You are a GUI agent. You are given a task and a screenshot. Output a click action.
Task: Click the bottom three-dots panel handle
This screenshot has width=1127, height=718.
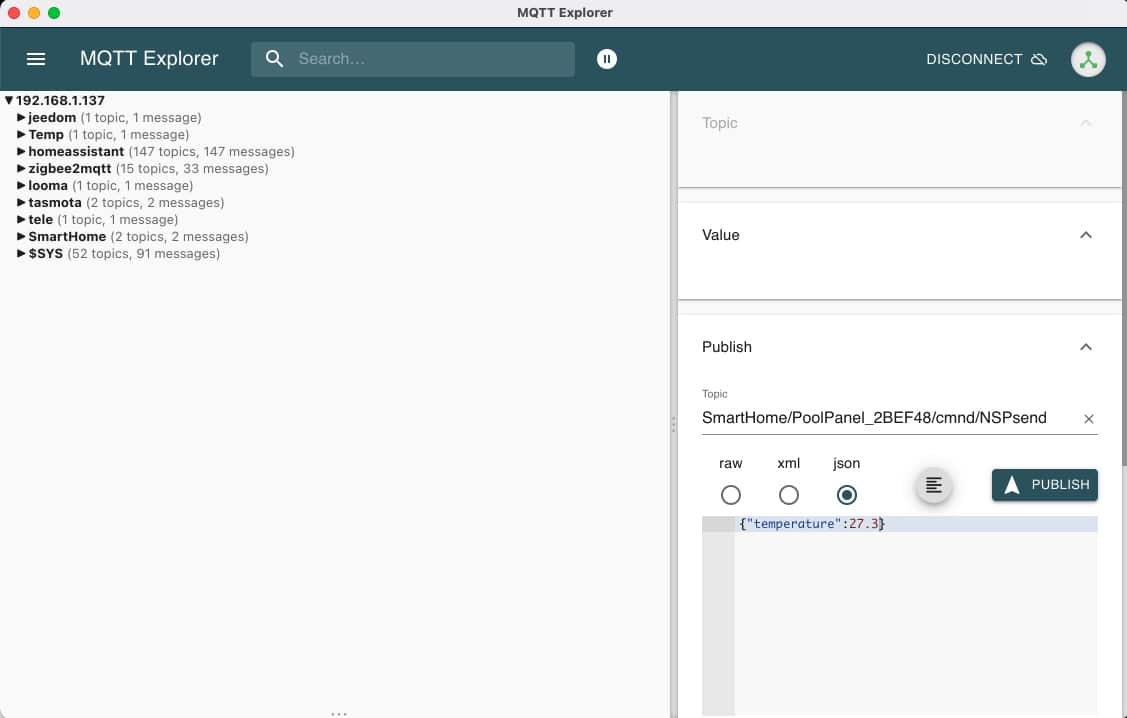pos(339,714)
